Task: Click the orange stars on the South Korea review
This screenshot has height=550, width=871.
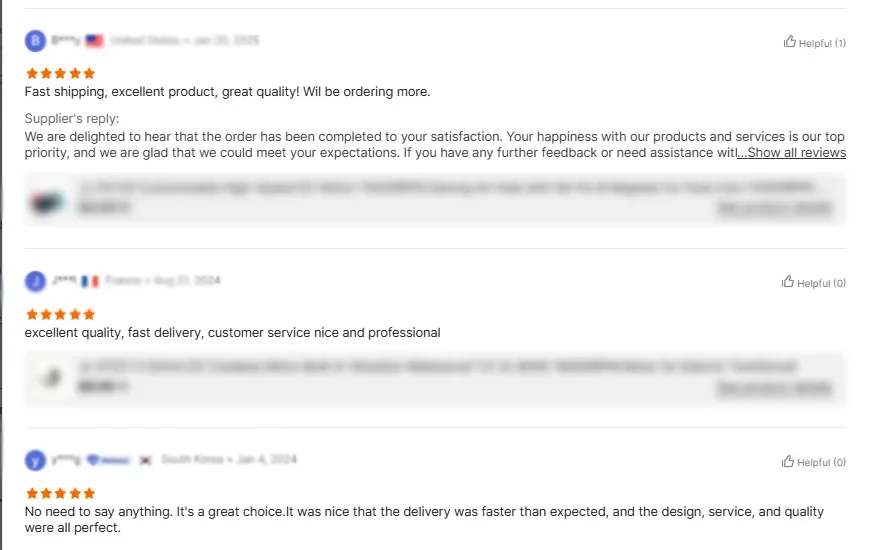Action: click(x=60, y=493)
